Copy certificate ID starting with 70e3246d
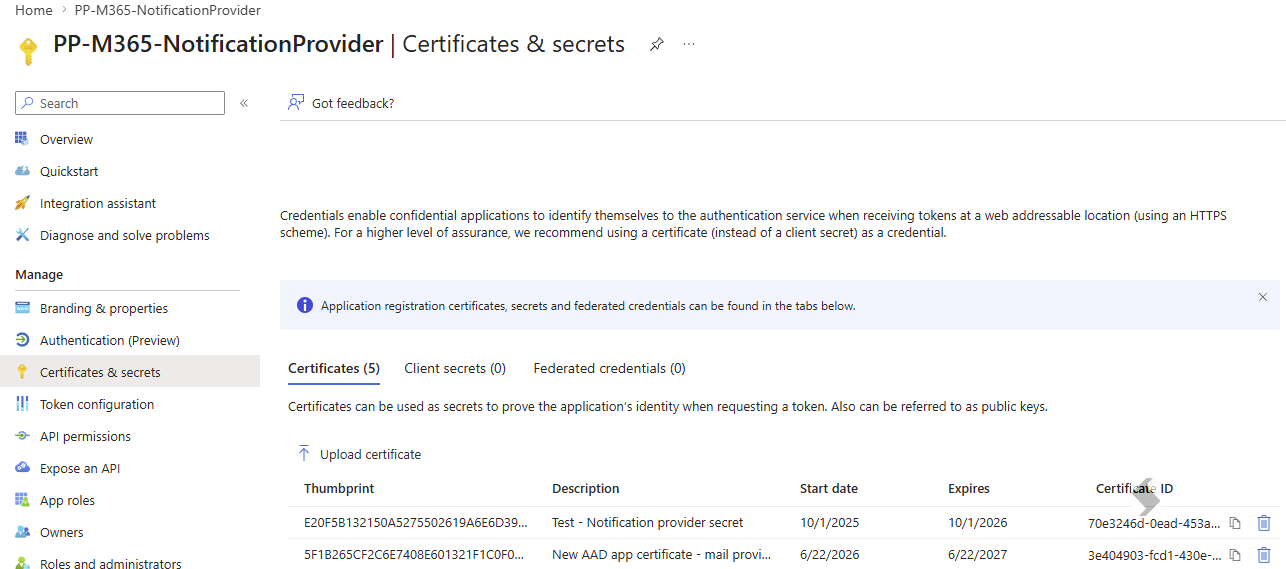1286x569 pixels. pos(1235,523)
